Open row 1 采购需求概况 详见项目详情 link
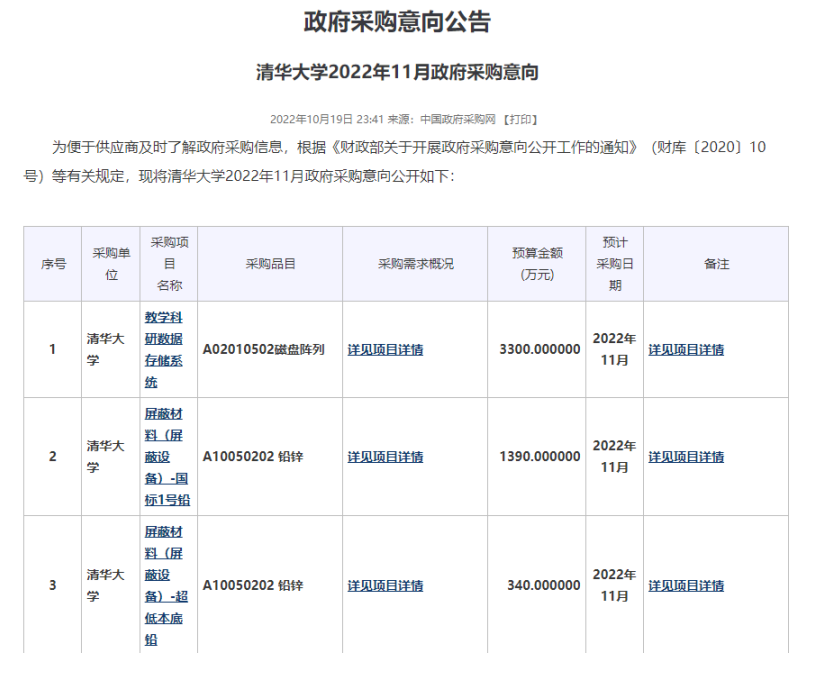826x681 pixels. pyautogui.click(x=385, y=350)
